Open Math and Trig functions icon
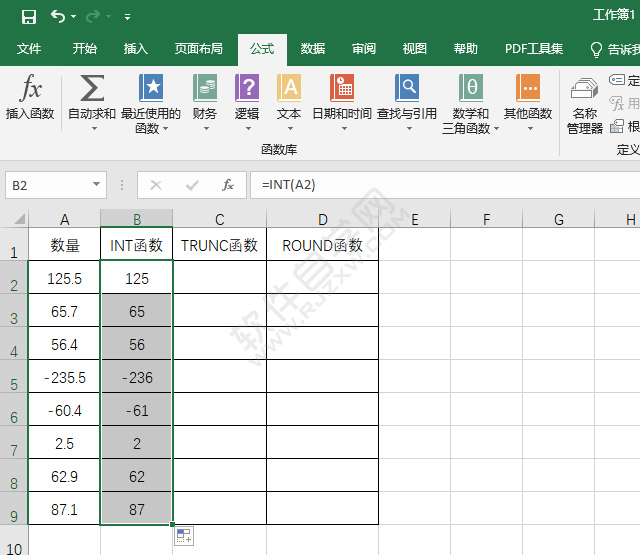The width and height of the screenshot is (640, 555). click(x=470, y=90)
